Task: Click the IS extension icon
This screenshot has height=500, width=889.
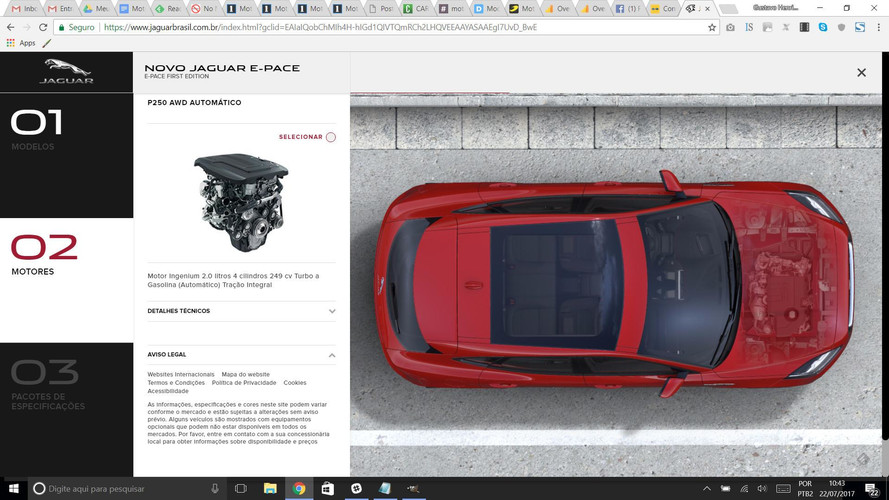Action: click(x=749, y=27)
